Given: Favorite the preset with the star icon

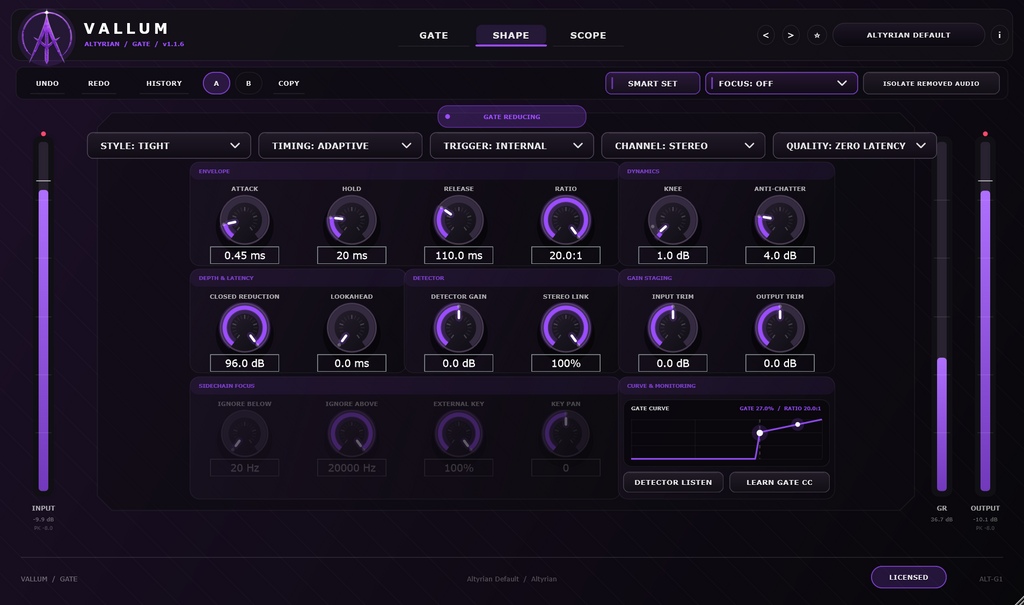Looking at the screenshot, I should click(817, 35).
